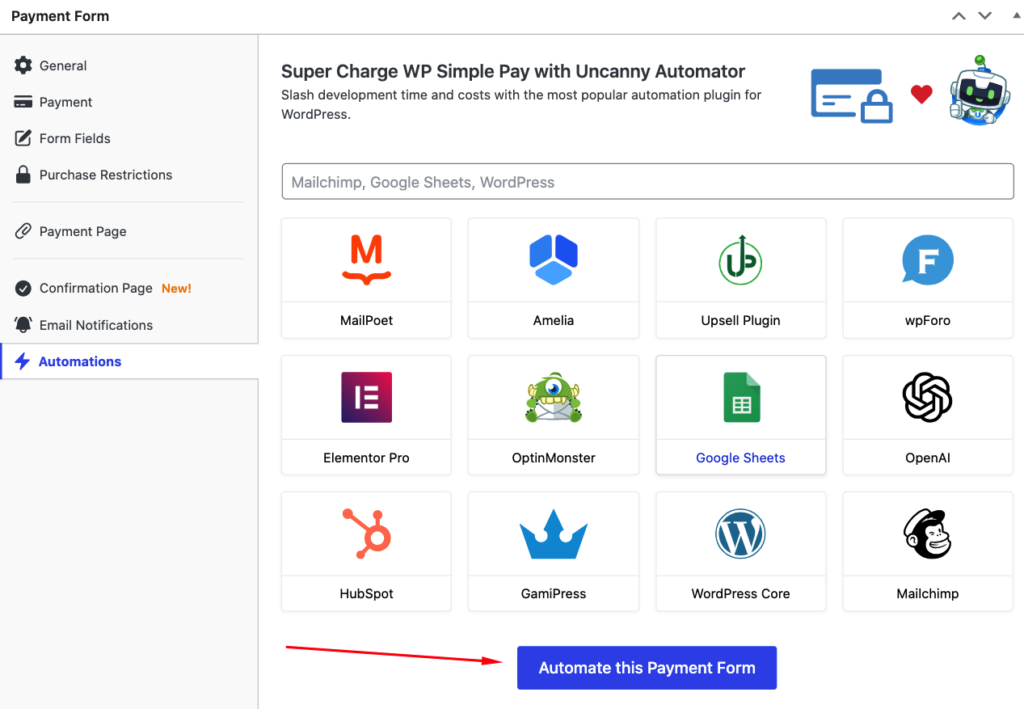This screenshot has width=1024, height=709.
Task: Collapse Payment Form panel with down chevron
Action: [985, 16]
